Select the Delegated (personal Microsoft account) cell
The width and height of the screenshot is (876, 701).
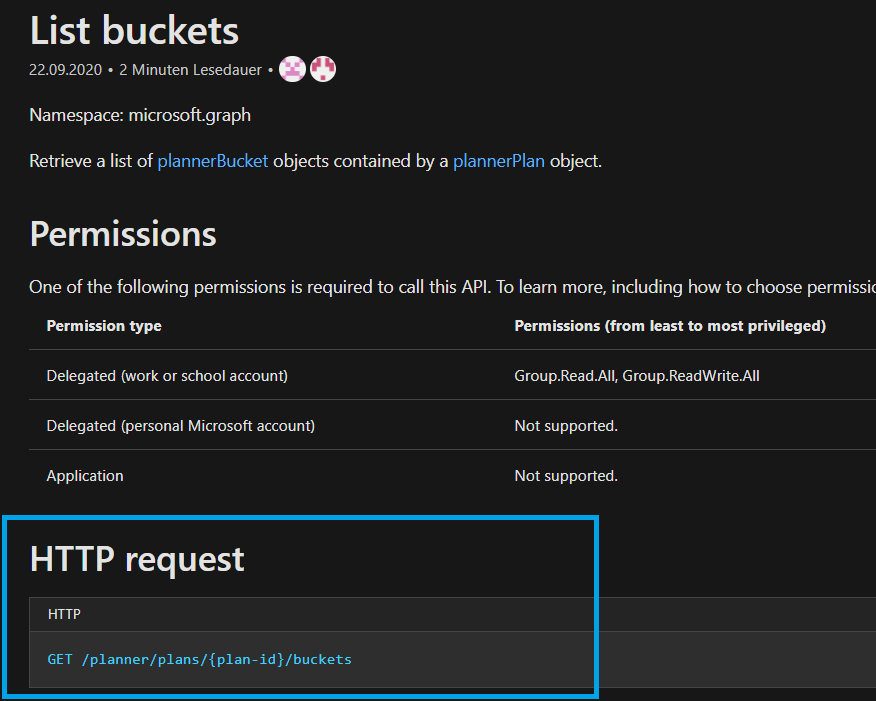[x=180, y=426]
